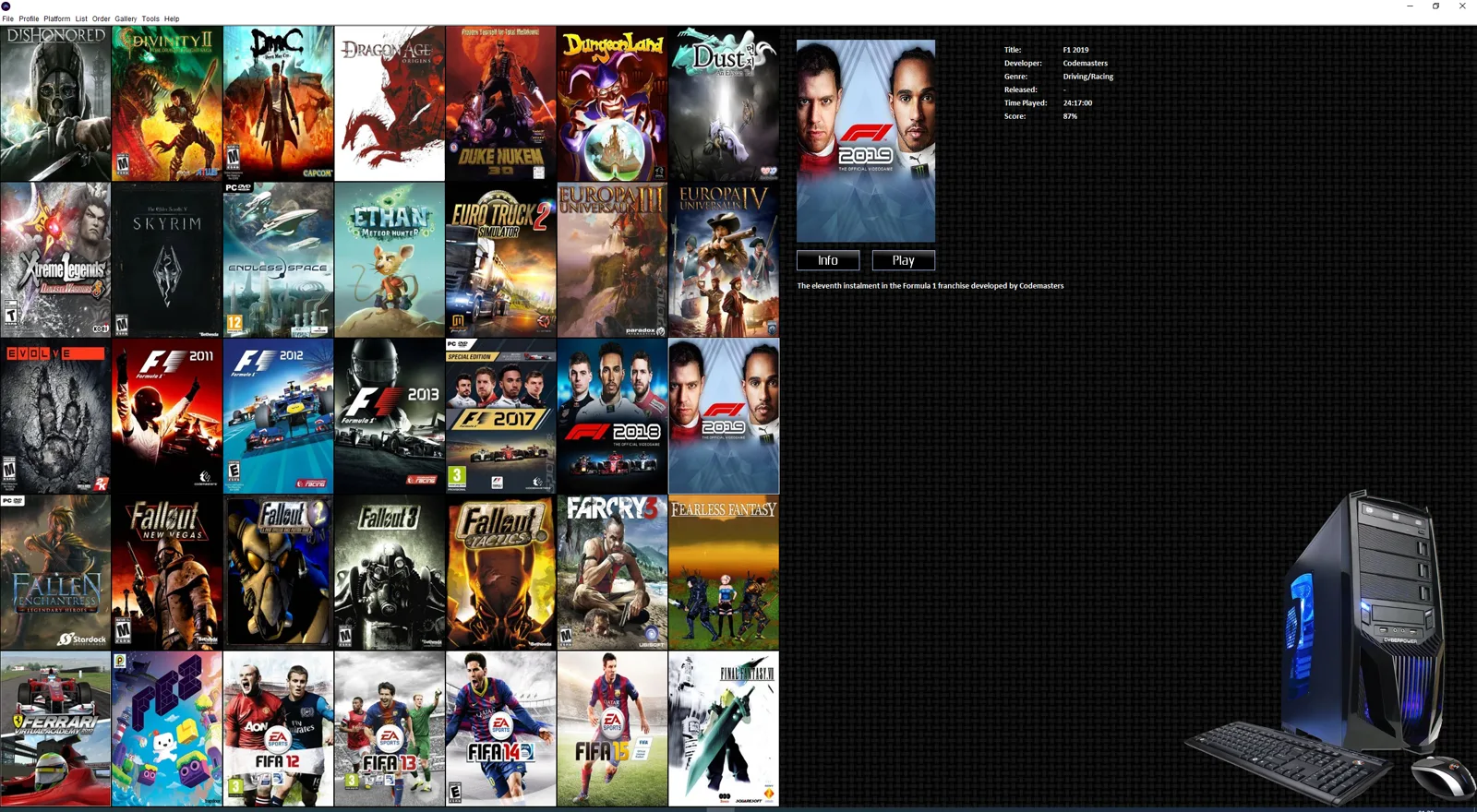Select the Fearless Fantasy cover
Viewport: 1477px width, 812px height.
click(x=724, y=572)
